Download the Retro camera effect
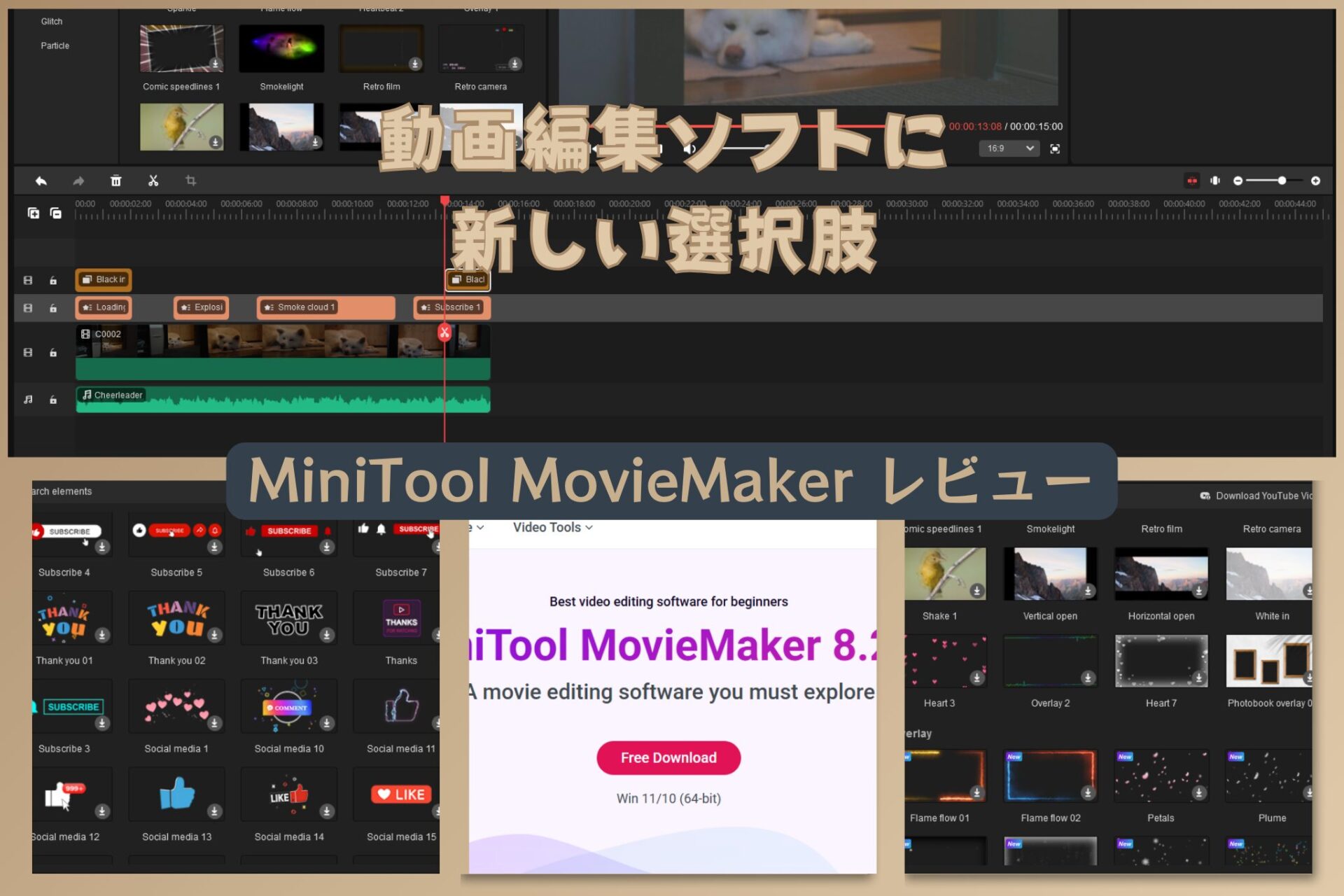Image resolution: width=1344 pixels, height=896 pixels. [x=515, y=64]
